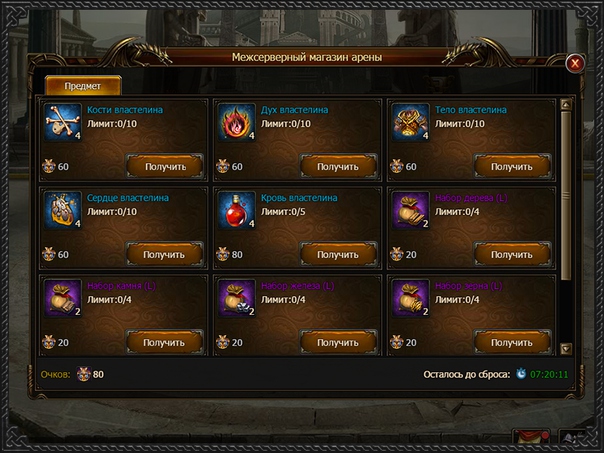Select the Сердце властелина heart icon
This screenshot has width=604, height=453.
(62, 210)
